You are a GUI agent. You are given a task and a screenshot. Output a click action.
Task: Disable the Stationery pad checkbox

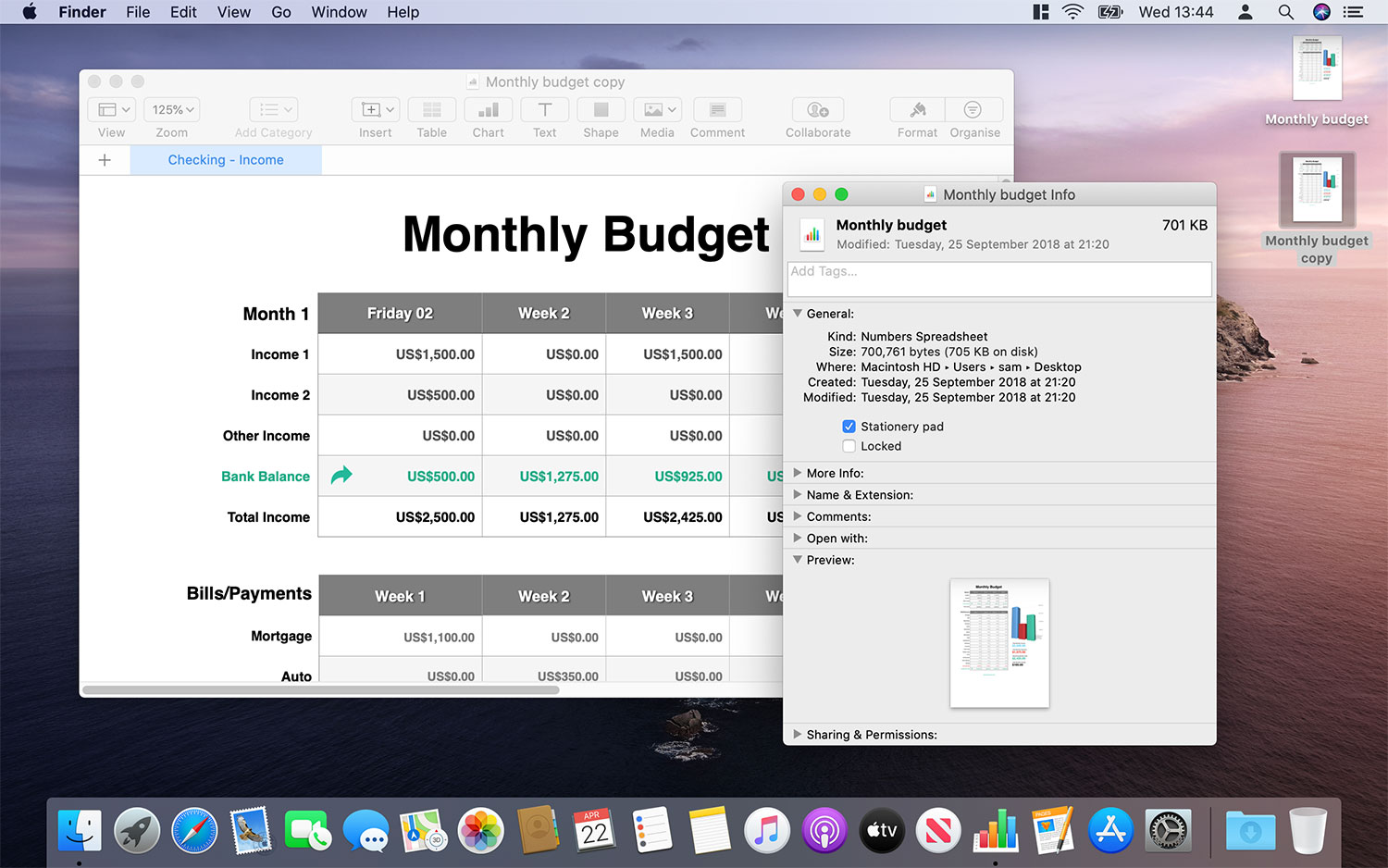pyautogui.click(x=849, y=427)
